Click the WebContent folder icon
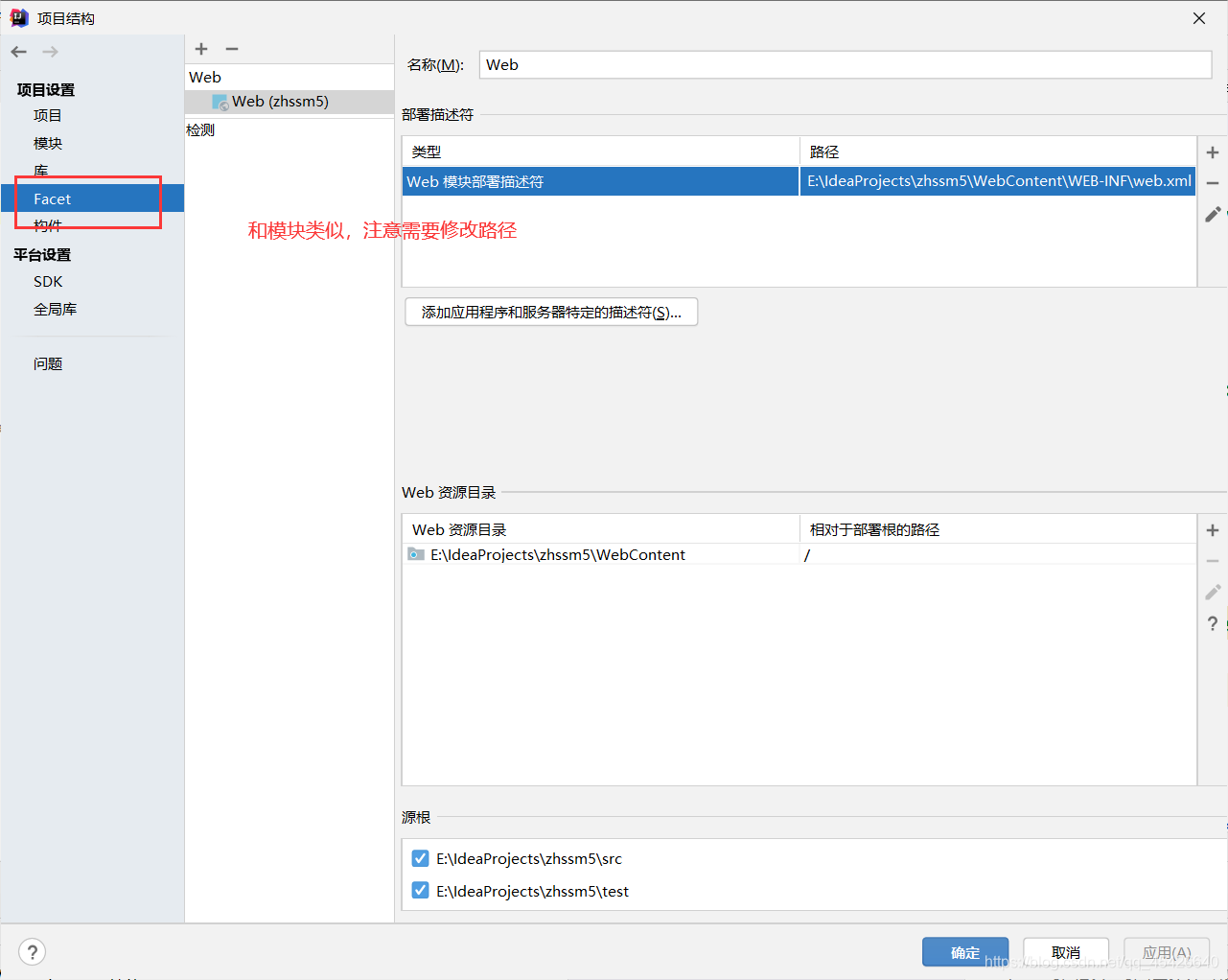The width and height of the screenshot is (1228, 980). point(416,554)
